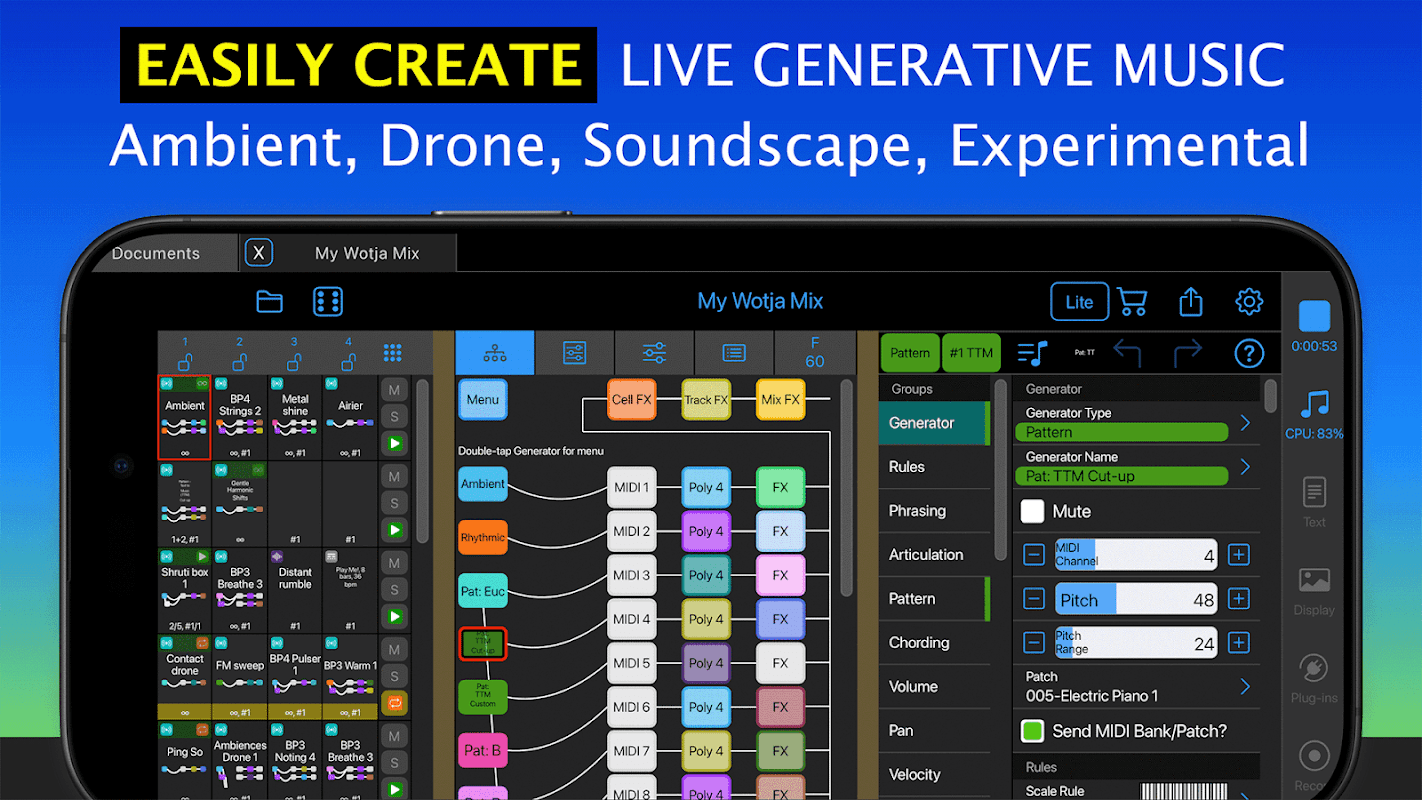The height and width of the screenshot is (800, 1422).
Task: Decrease MIDI Channel with minus button
Action: tap(1034, 555)
